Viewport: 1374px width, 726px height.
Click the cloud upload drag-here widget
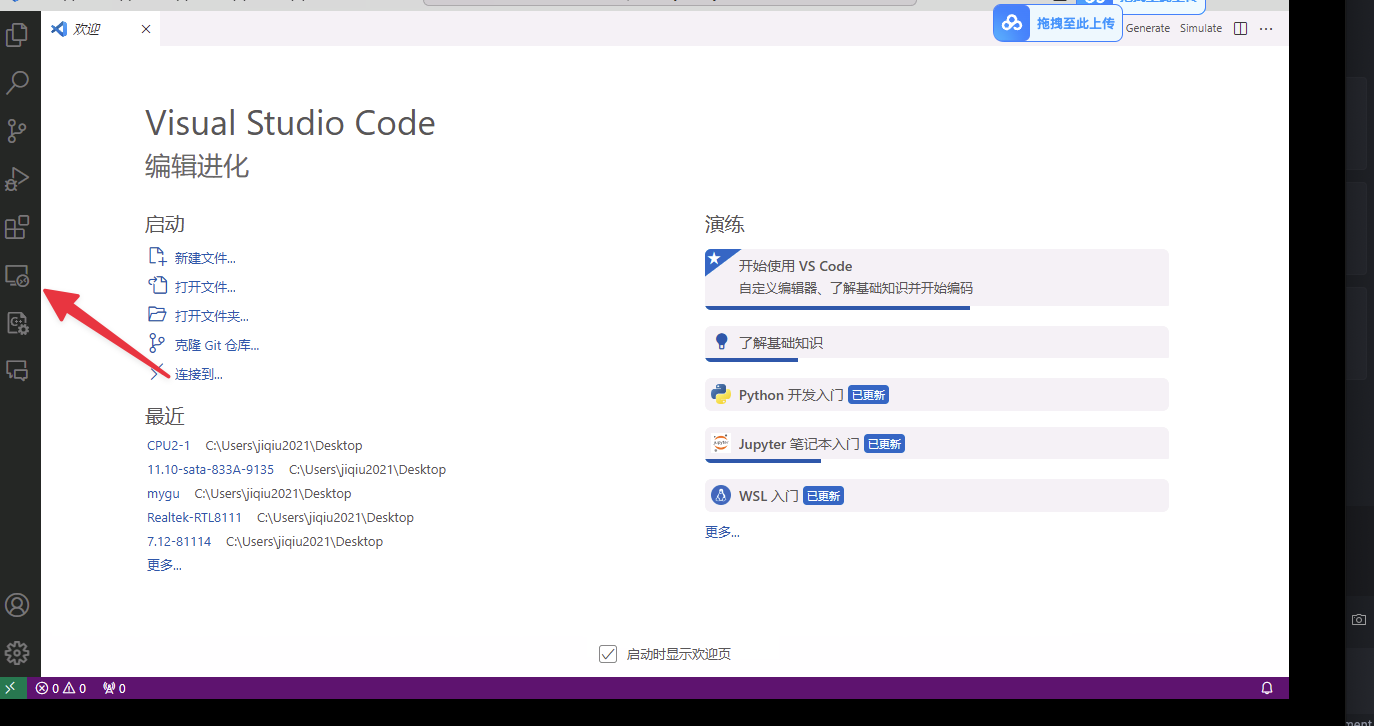click(x=1057, y=23)
